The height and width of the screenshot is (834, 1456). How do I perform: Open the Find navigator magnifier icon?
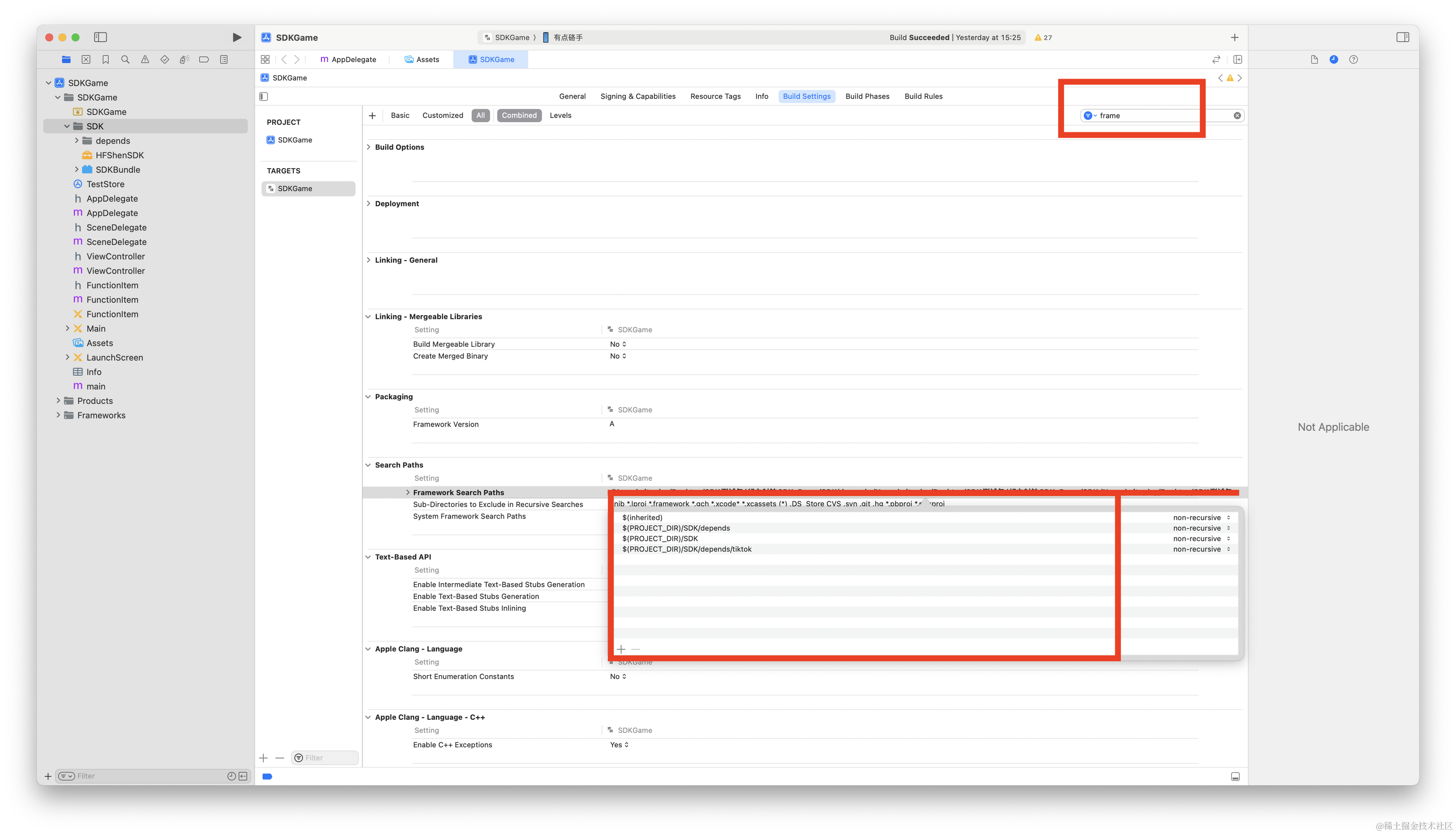tap(125, 60)
